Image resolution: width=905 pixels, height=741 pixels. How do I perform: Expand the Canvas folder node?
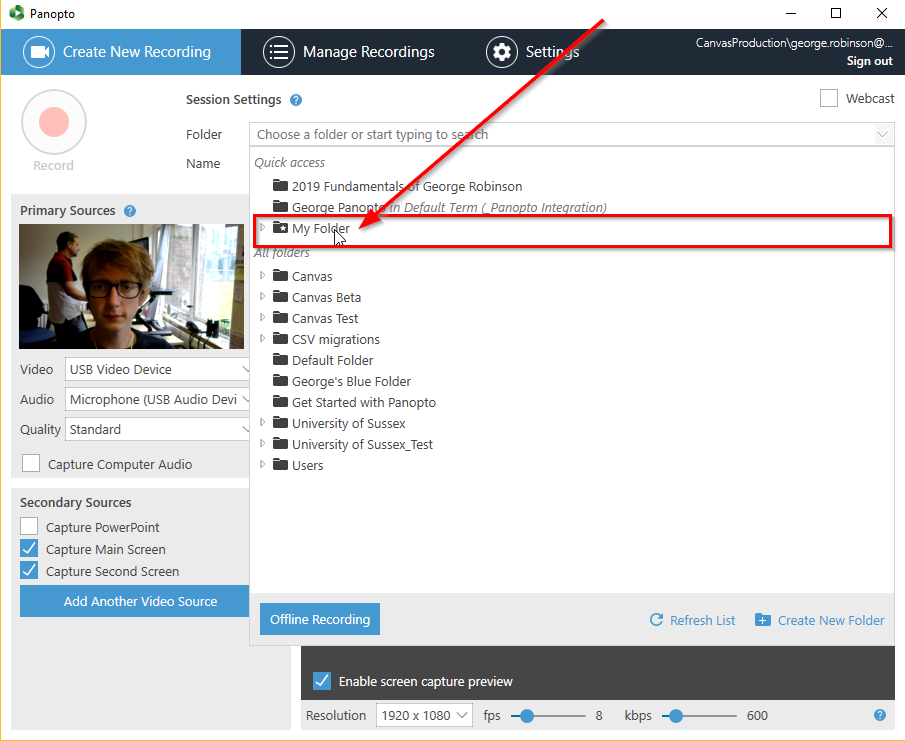(x=262, y=275)
